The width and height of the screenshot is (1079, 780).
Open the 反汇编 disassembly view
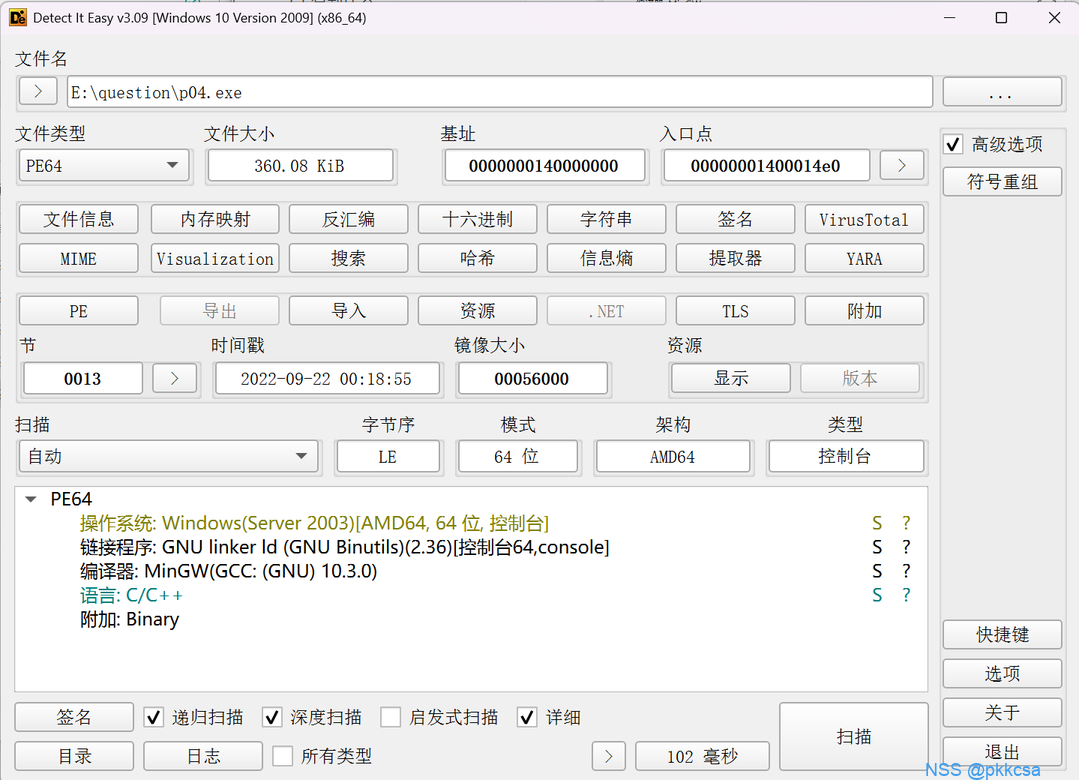tap(348, 219)
